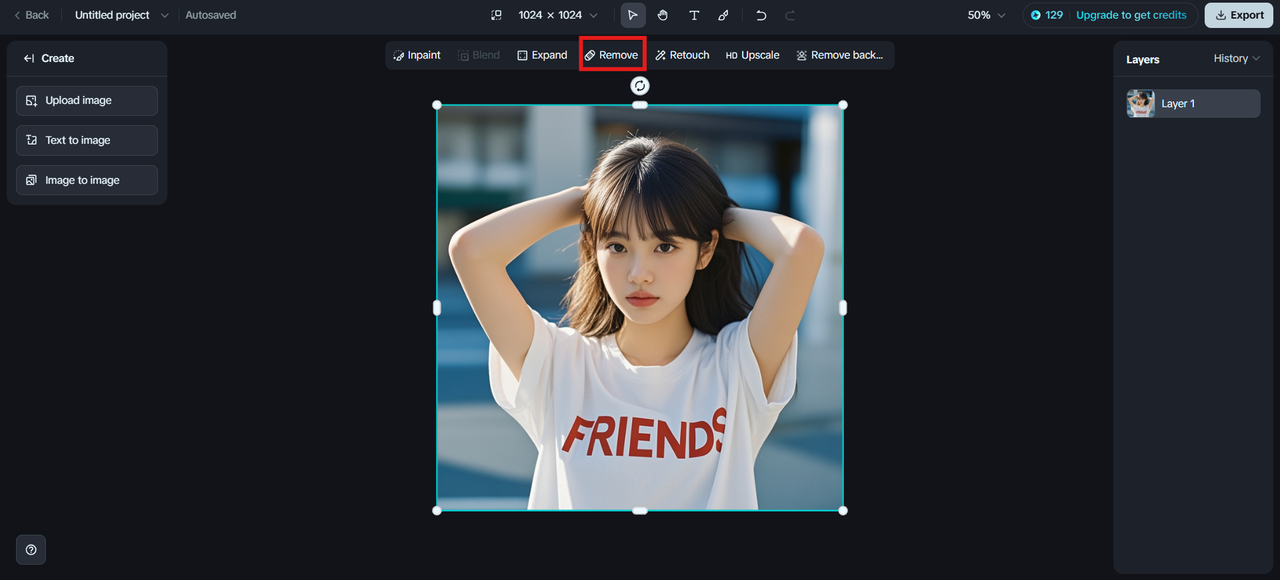Click Upgrade to get credits link
The width and height of the screenshot is (1280, 580).
pos(1131,15)
